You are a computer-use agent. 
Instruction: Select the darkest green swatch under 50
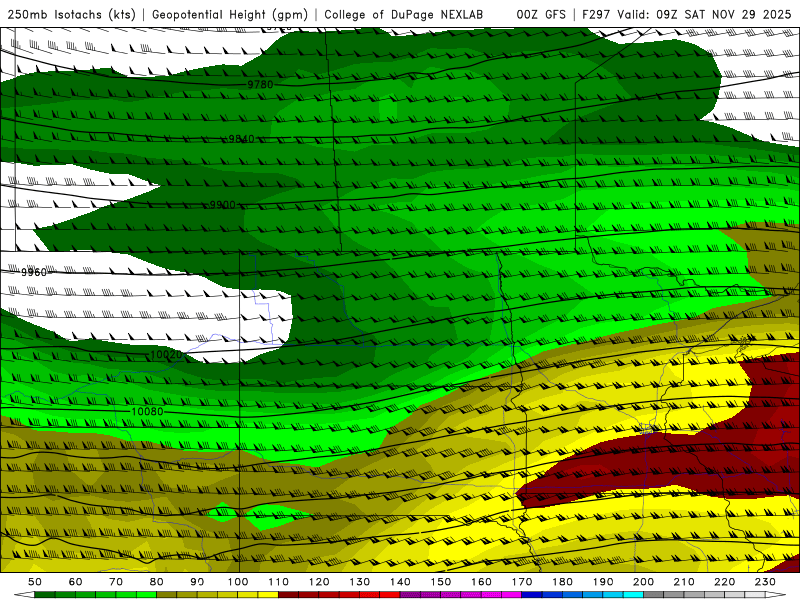(45, 595)
